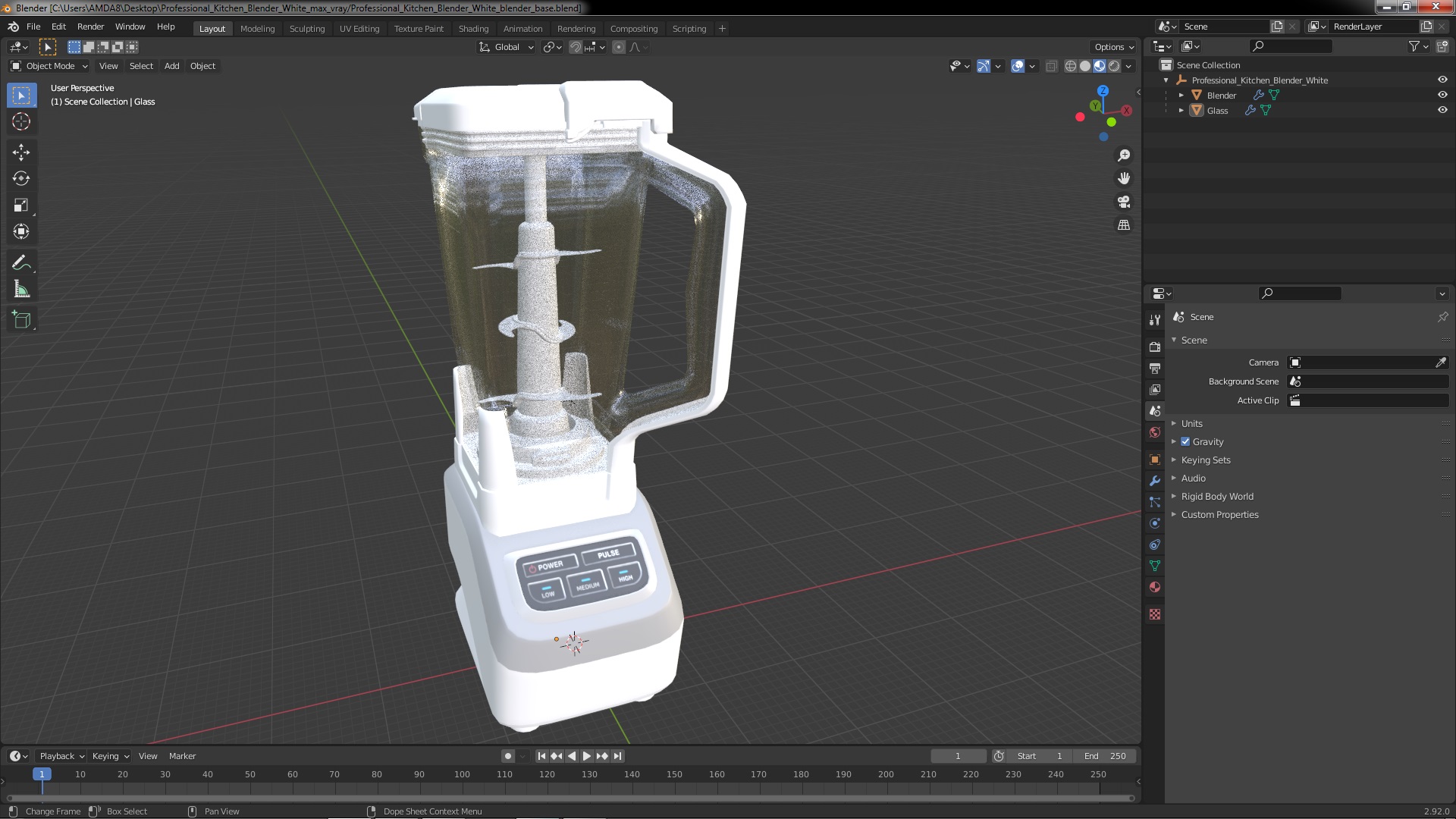This screenshot has width=1456, height=819.
Task: Expand the Rigid Body World panel
Action: (1216, 496)
